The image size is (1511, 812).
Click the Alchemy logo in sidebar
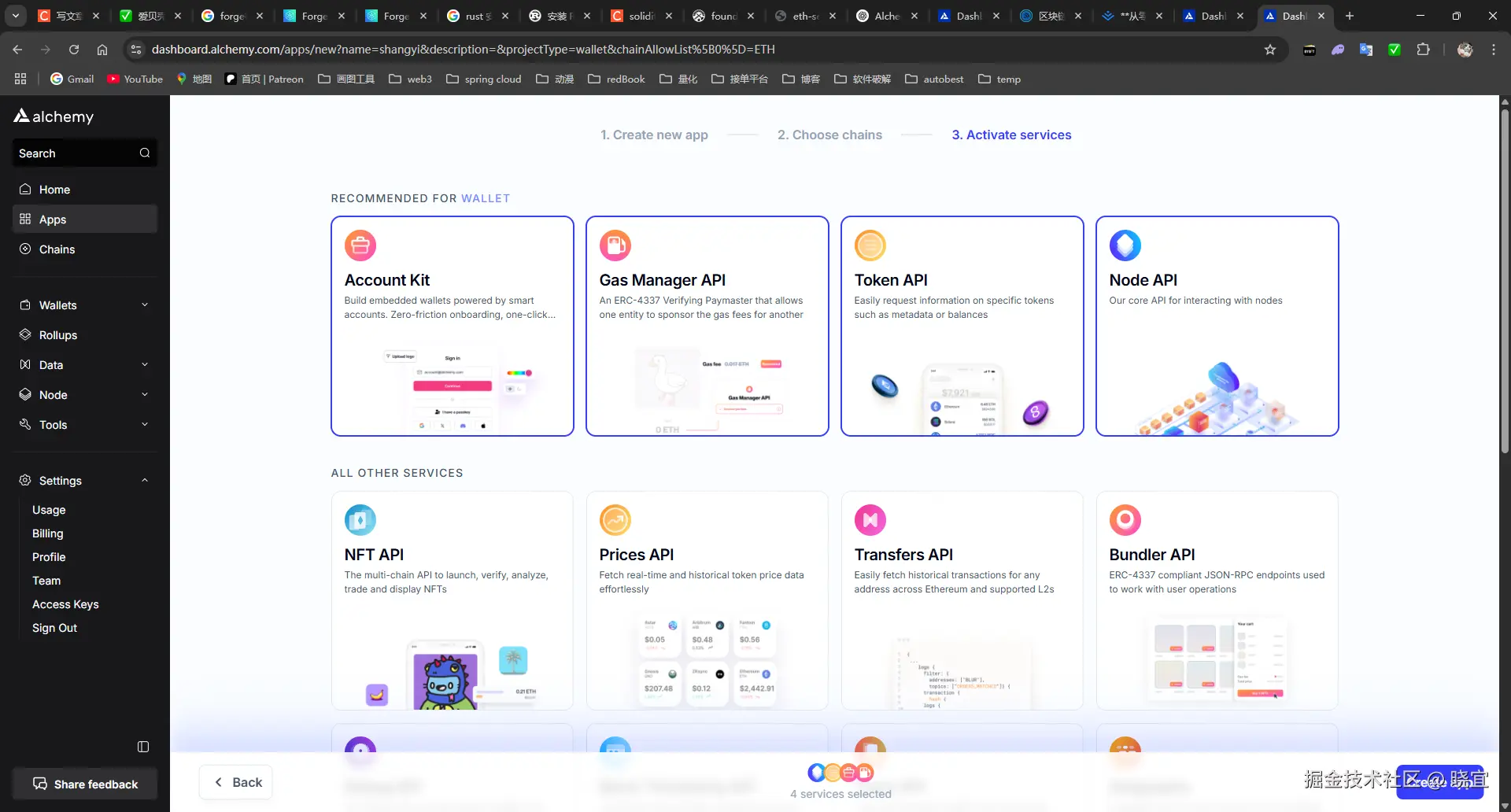(x=54, y=116)
